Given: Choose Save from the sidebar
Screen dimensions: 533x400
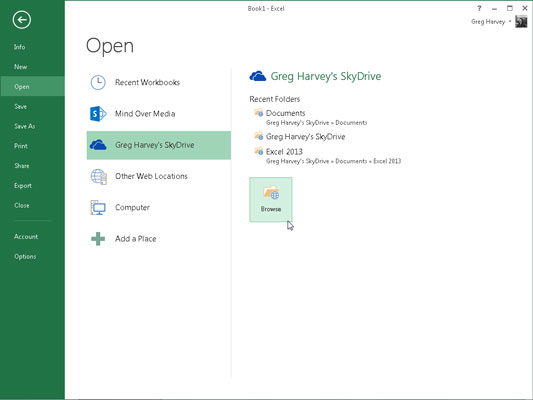Looking at the screenshot, I should (x=20, y=106).
